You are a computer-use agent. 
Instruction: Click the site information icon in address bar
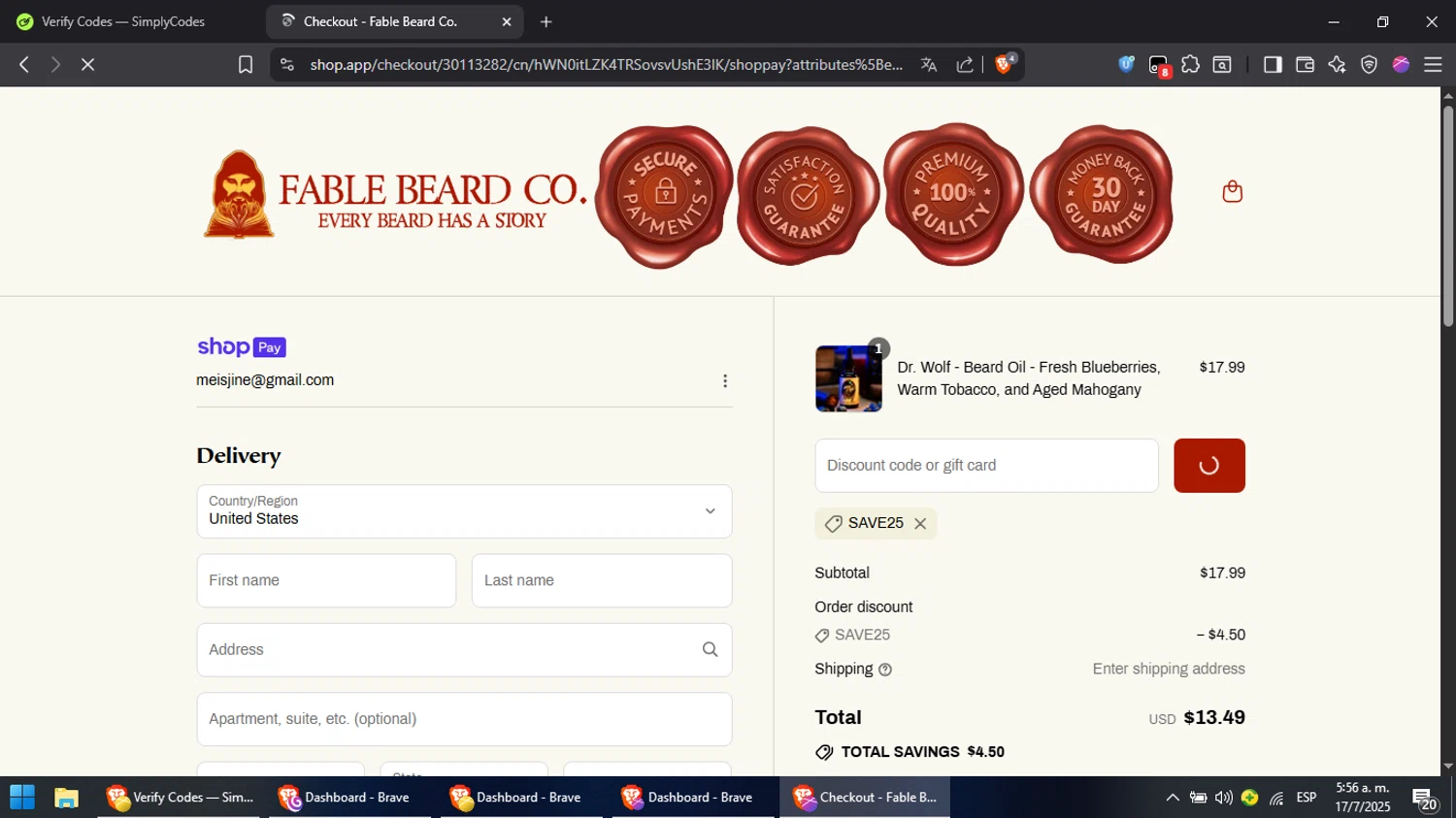(286, 64)
